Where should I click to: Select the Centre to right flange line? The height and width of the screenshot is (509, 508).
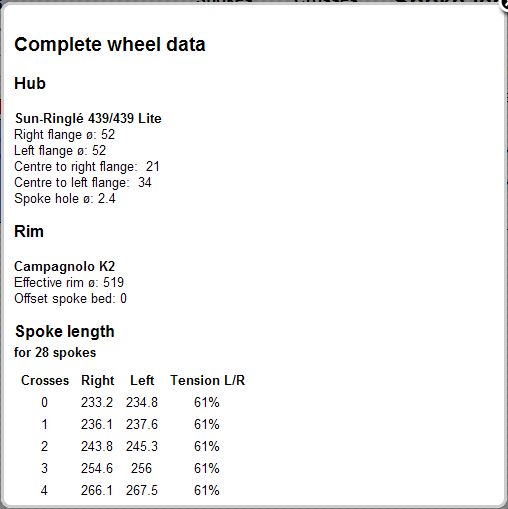pyautogui.click(x=87, y=167)
